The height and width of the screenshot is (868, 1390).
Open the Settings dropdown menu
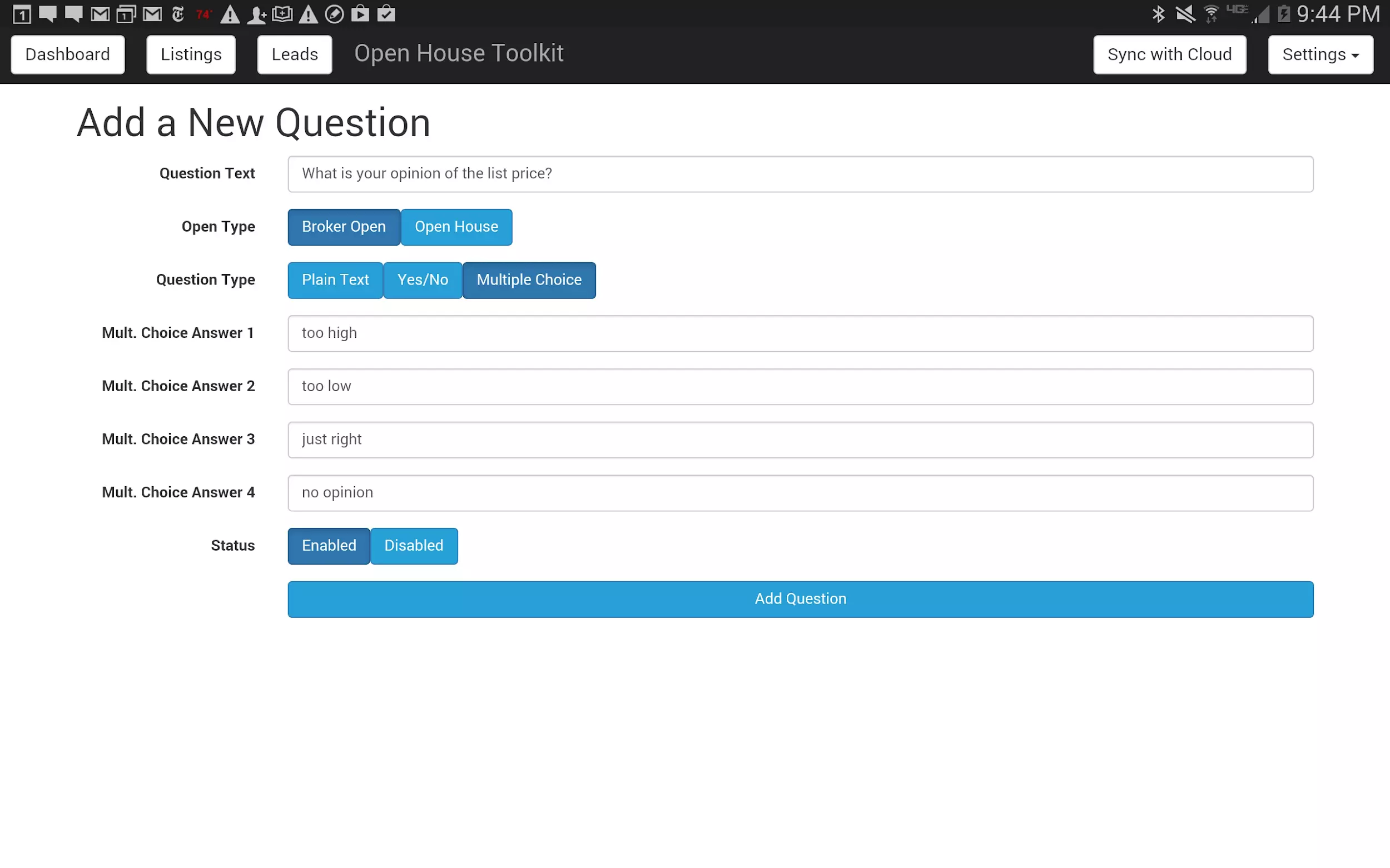1320,54
